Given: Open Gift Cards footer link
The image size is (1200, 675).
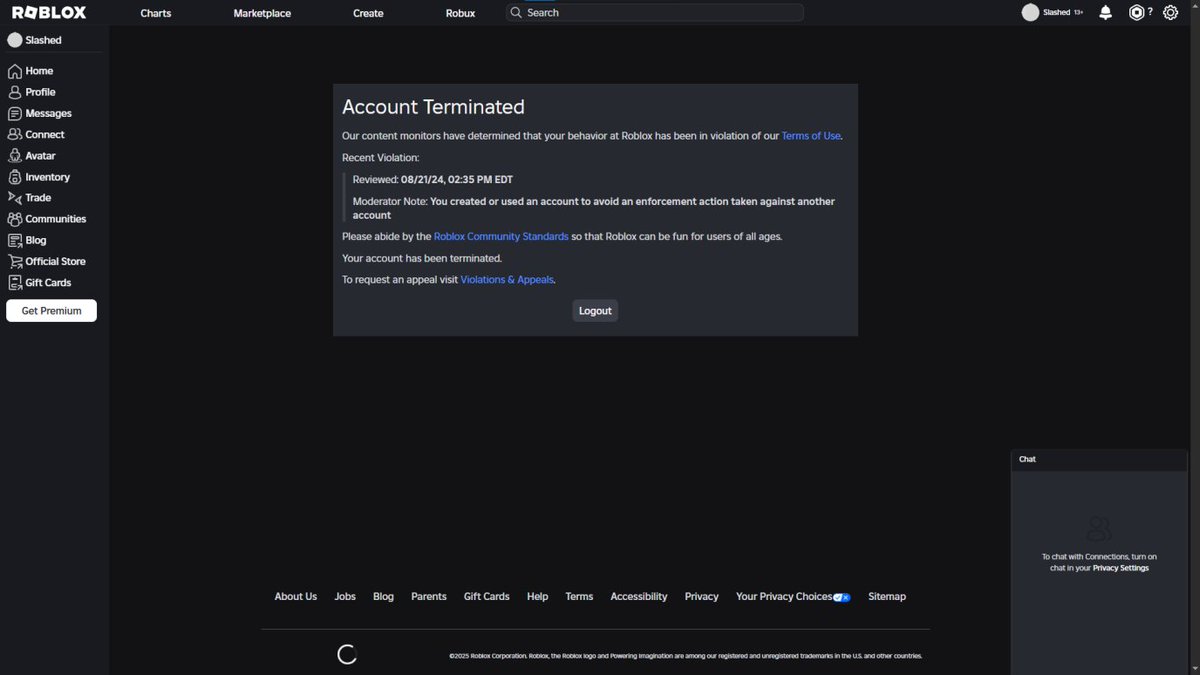Looking at the screenshot, I should (487, 597).
